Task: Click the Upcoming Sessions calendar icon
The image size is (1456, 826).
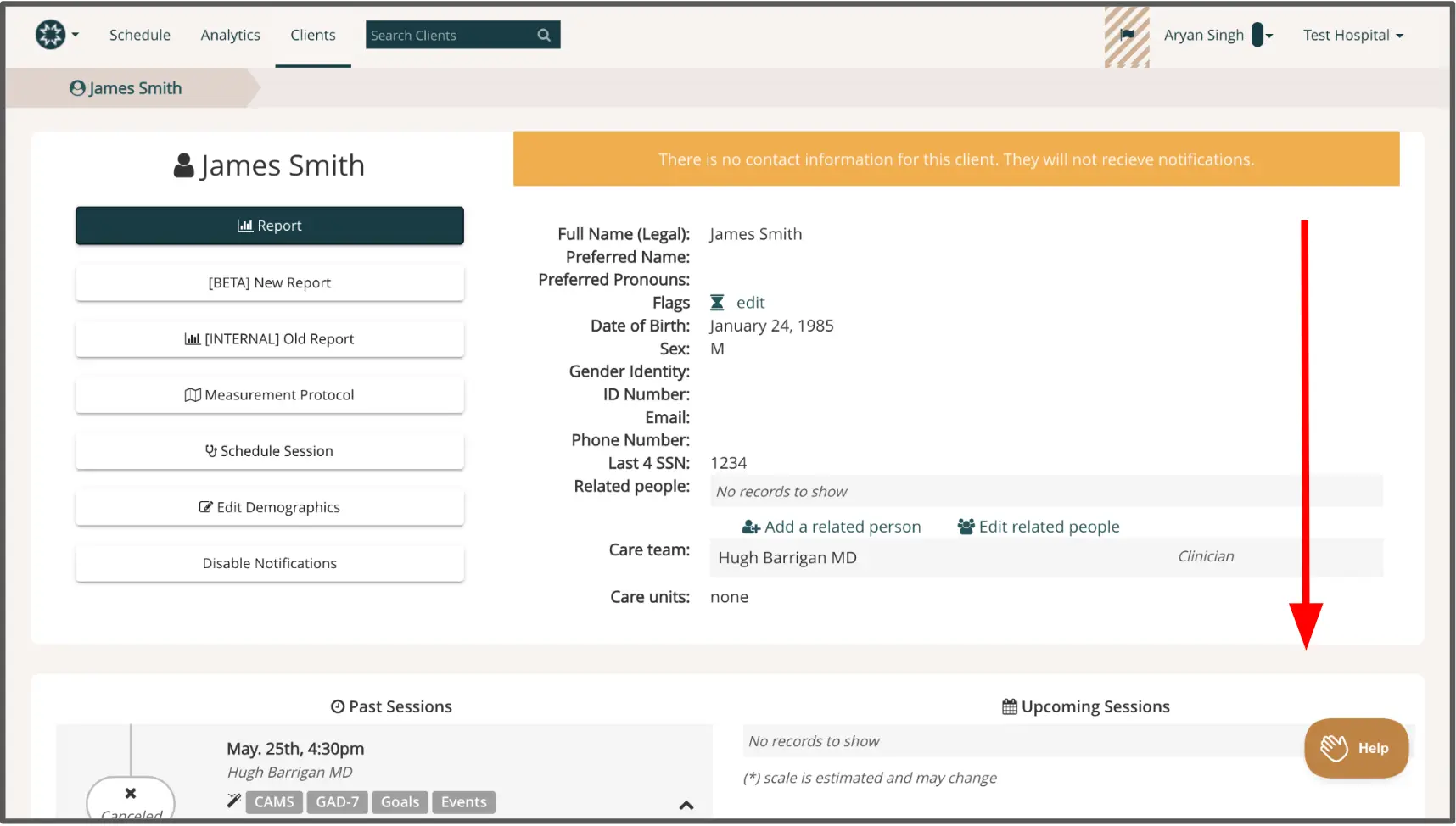Action: [x=1009, y=706]
